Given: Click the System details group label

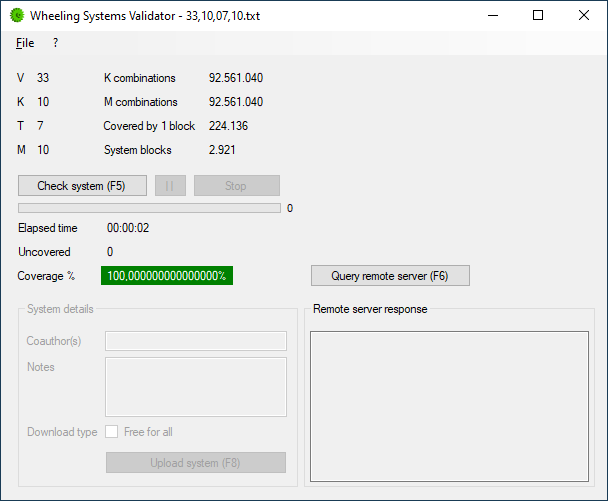Looking at the screenshot, I should tap(60, 309).
